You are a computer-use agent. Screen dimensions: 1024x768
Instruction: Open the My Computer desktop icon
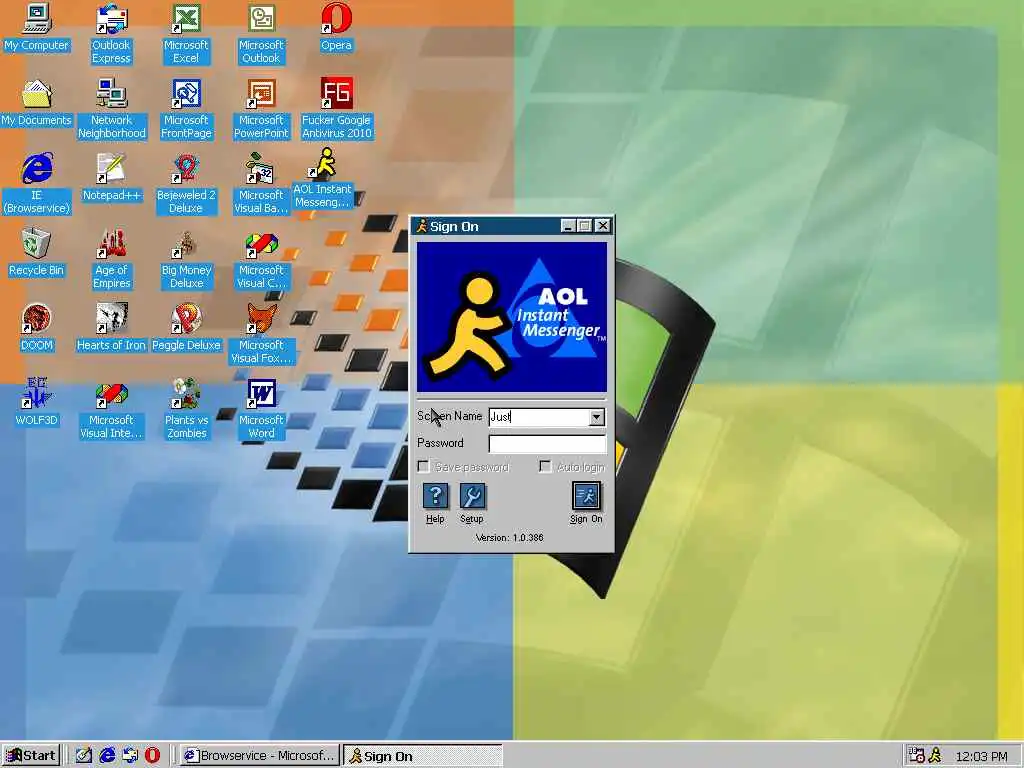pos(36,27)
